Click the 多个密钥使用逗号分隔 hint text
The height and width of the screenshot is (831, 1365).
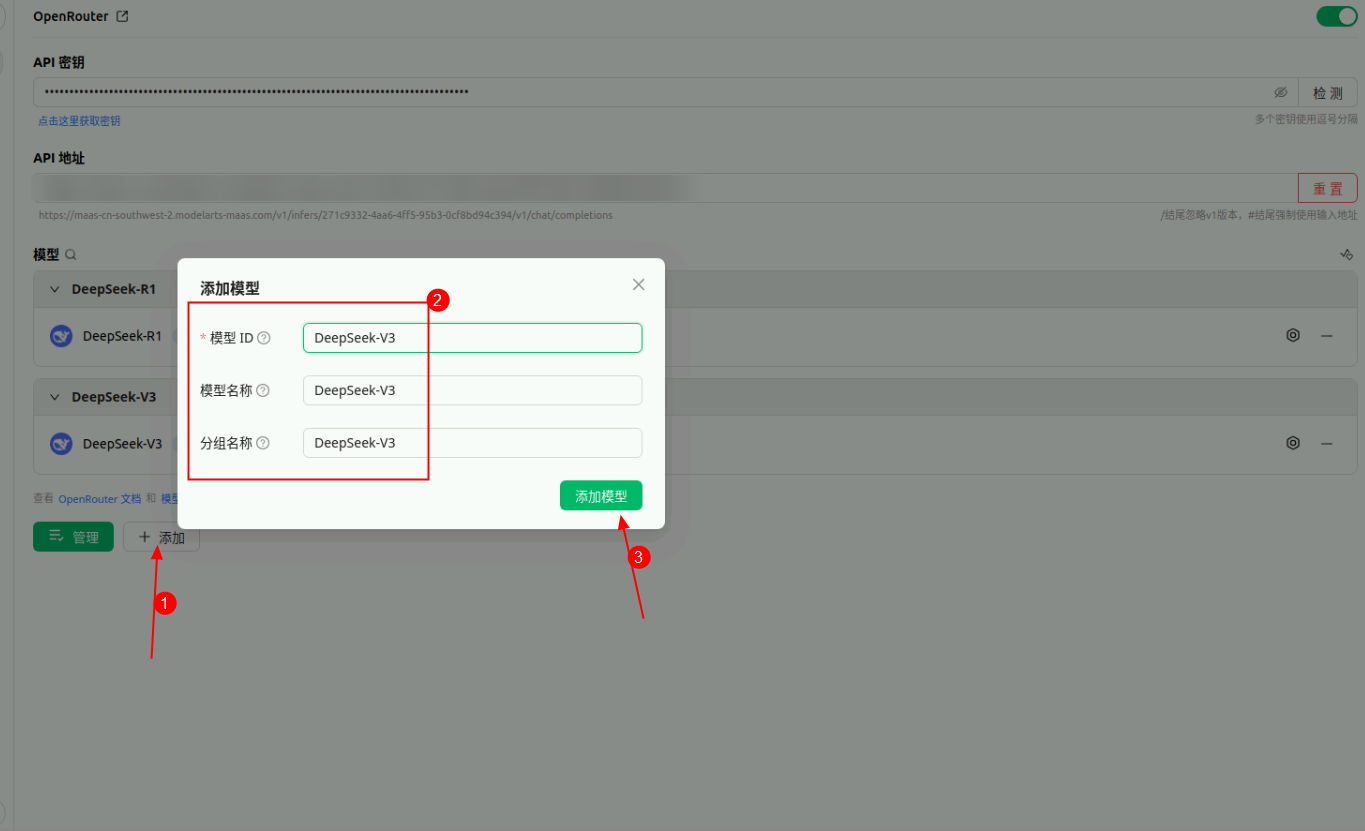1306,119
